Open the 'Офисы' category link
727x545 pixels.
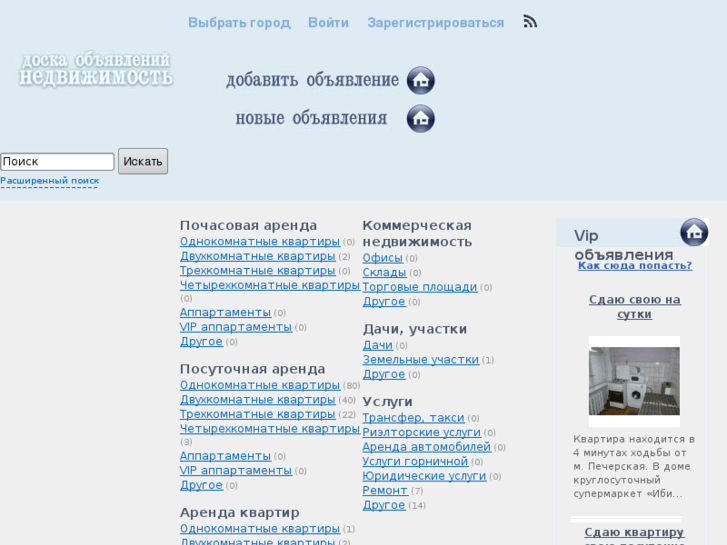coord(383,258)
